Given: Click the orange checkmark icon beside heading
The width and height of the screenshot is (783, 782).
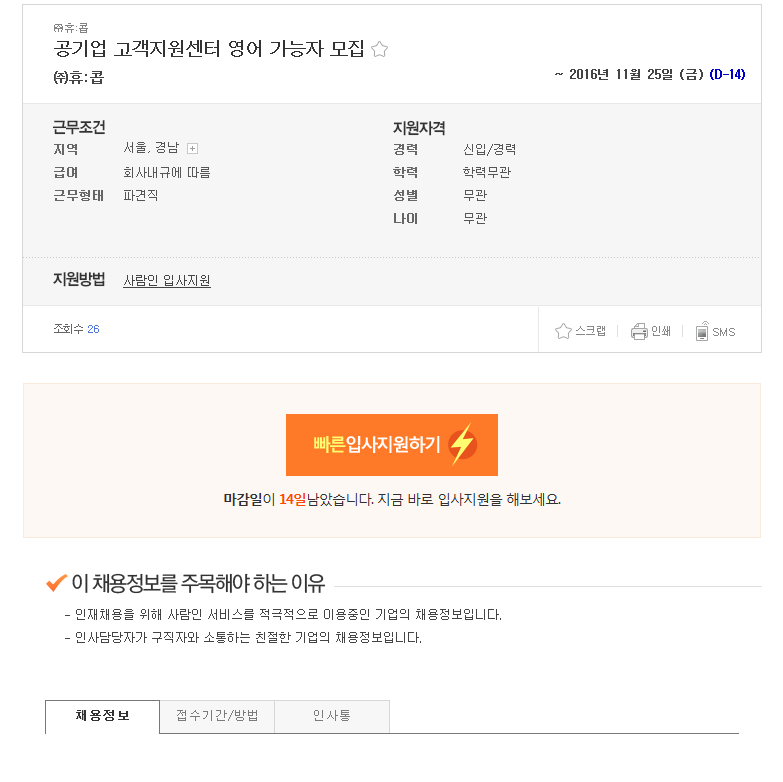Looking at the screenshot, I should 56,582.
